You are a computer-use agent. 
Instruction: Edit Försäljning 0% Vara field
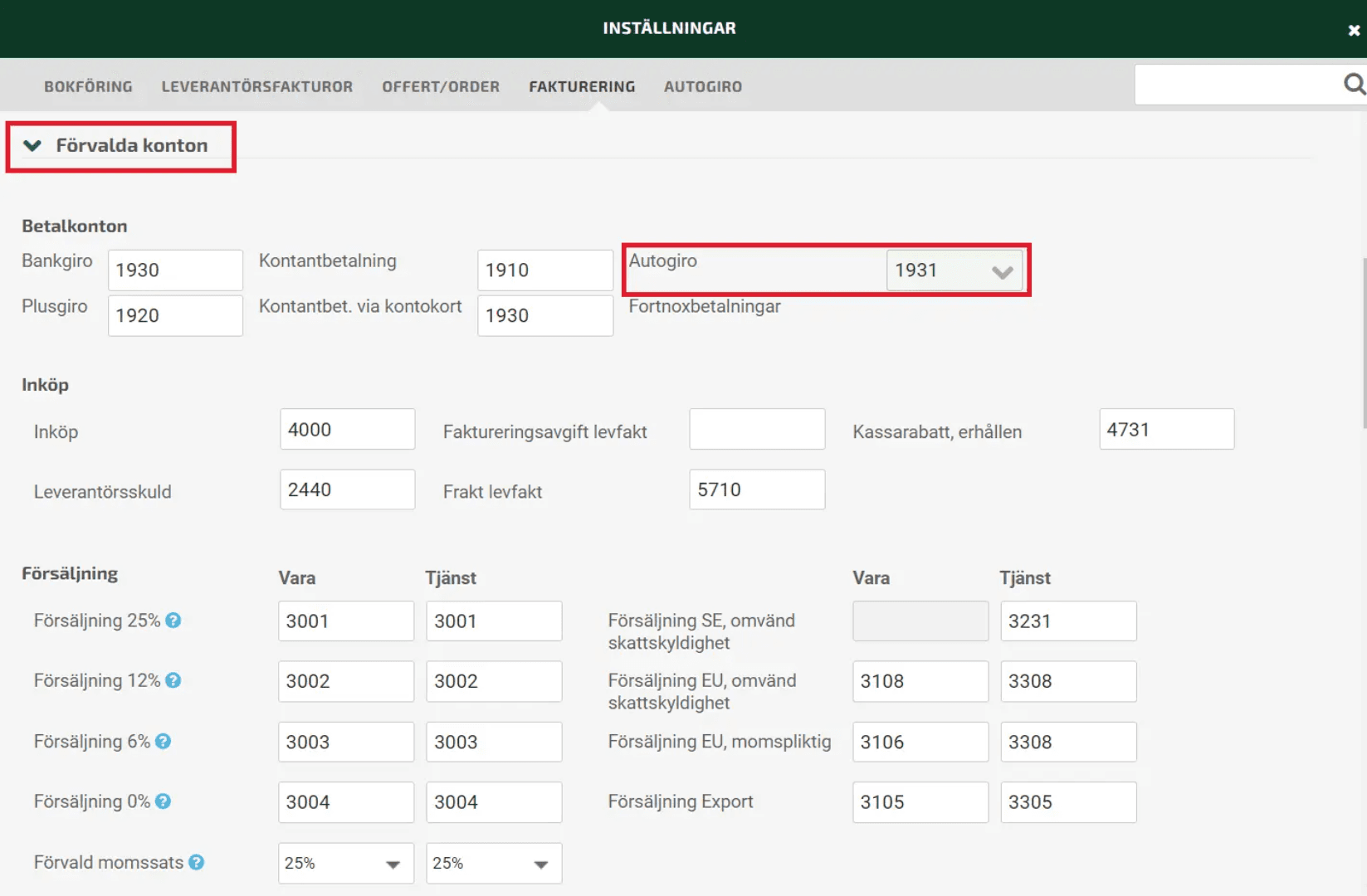[x=346, y=802]
